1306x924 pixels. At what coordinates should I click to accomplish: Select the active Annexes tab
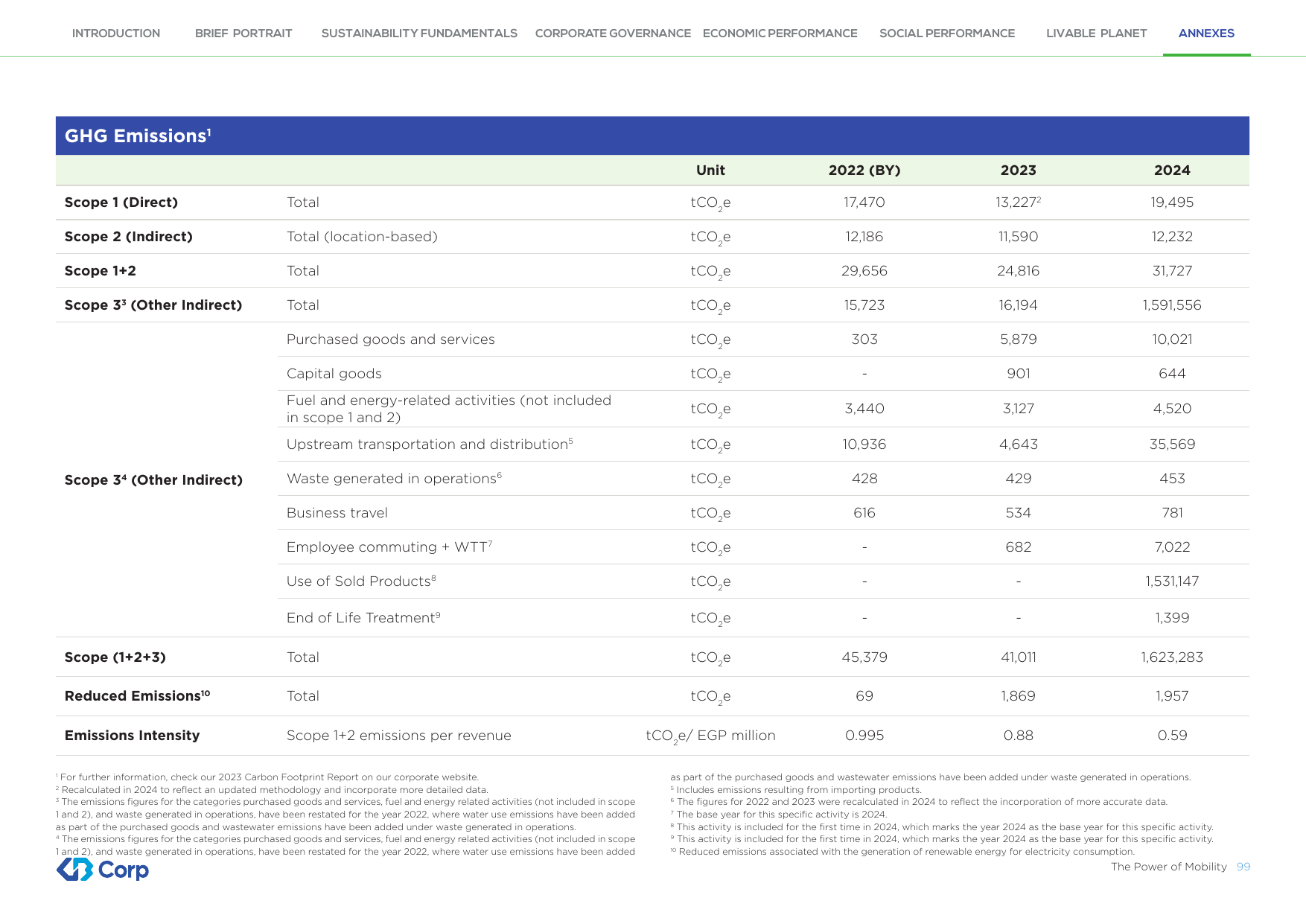(x=1206, y=34)
